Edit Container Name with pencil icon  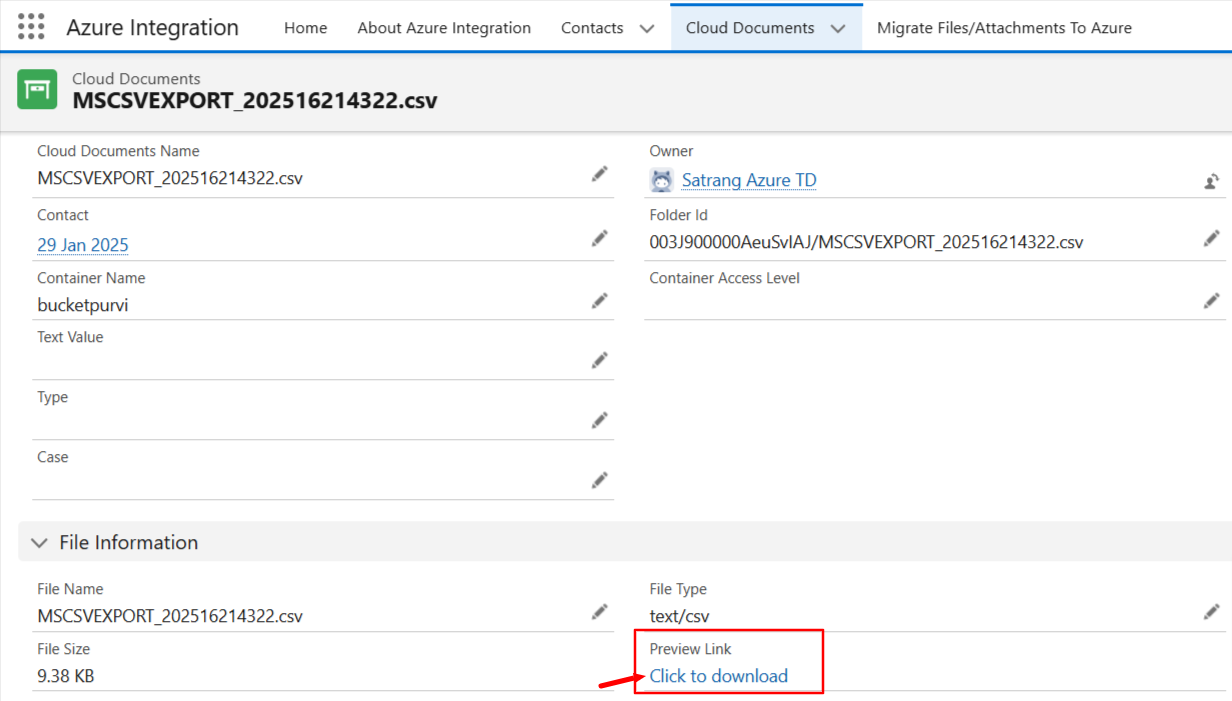pyautogui.click(x=599, y=301)
